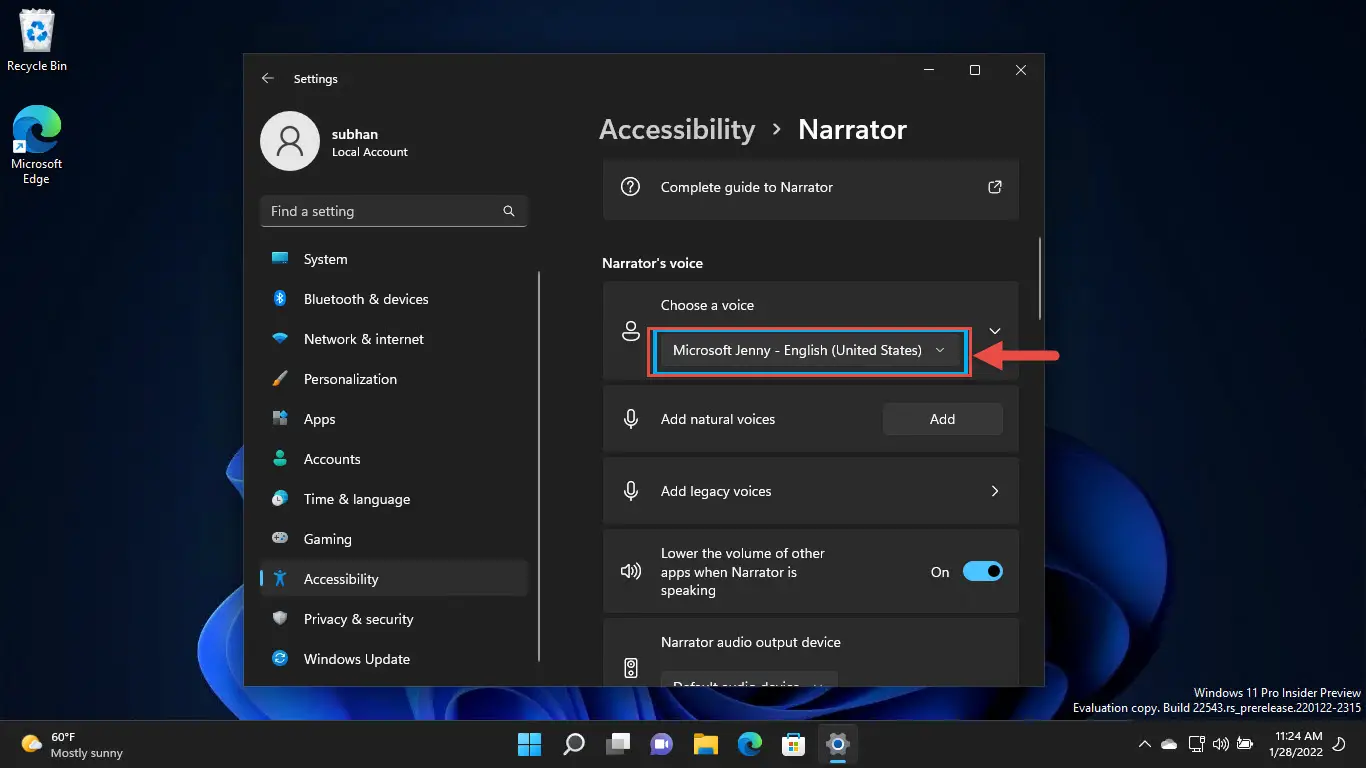Click the search magnifier in Find a setting
This screenshot has height=768, width=1366.
click(509, 211)
